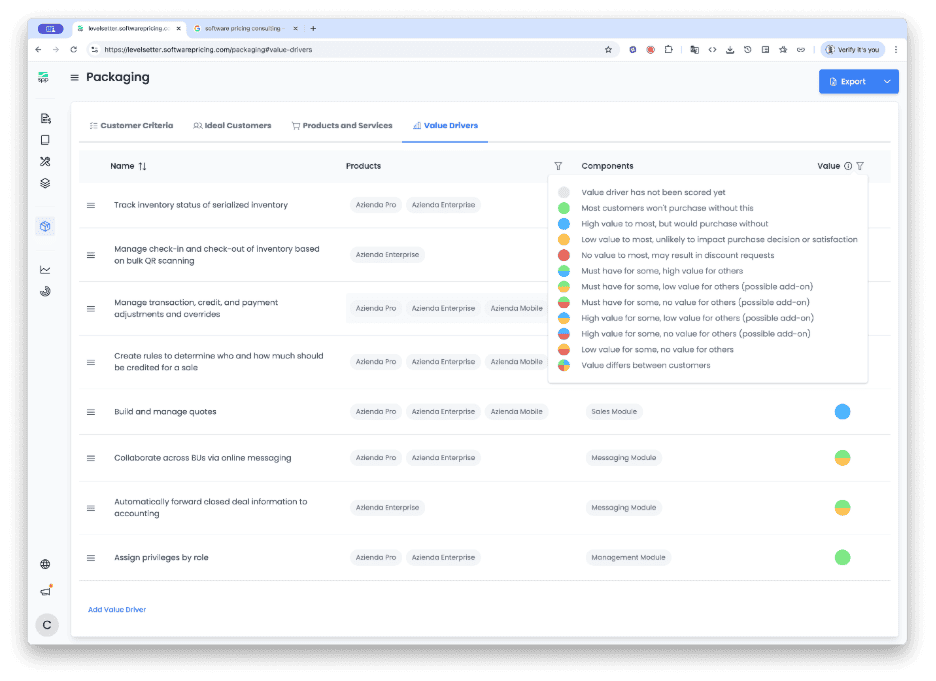Click 'Value driver has not been scored yet' legend entry

pos(653,192)
